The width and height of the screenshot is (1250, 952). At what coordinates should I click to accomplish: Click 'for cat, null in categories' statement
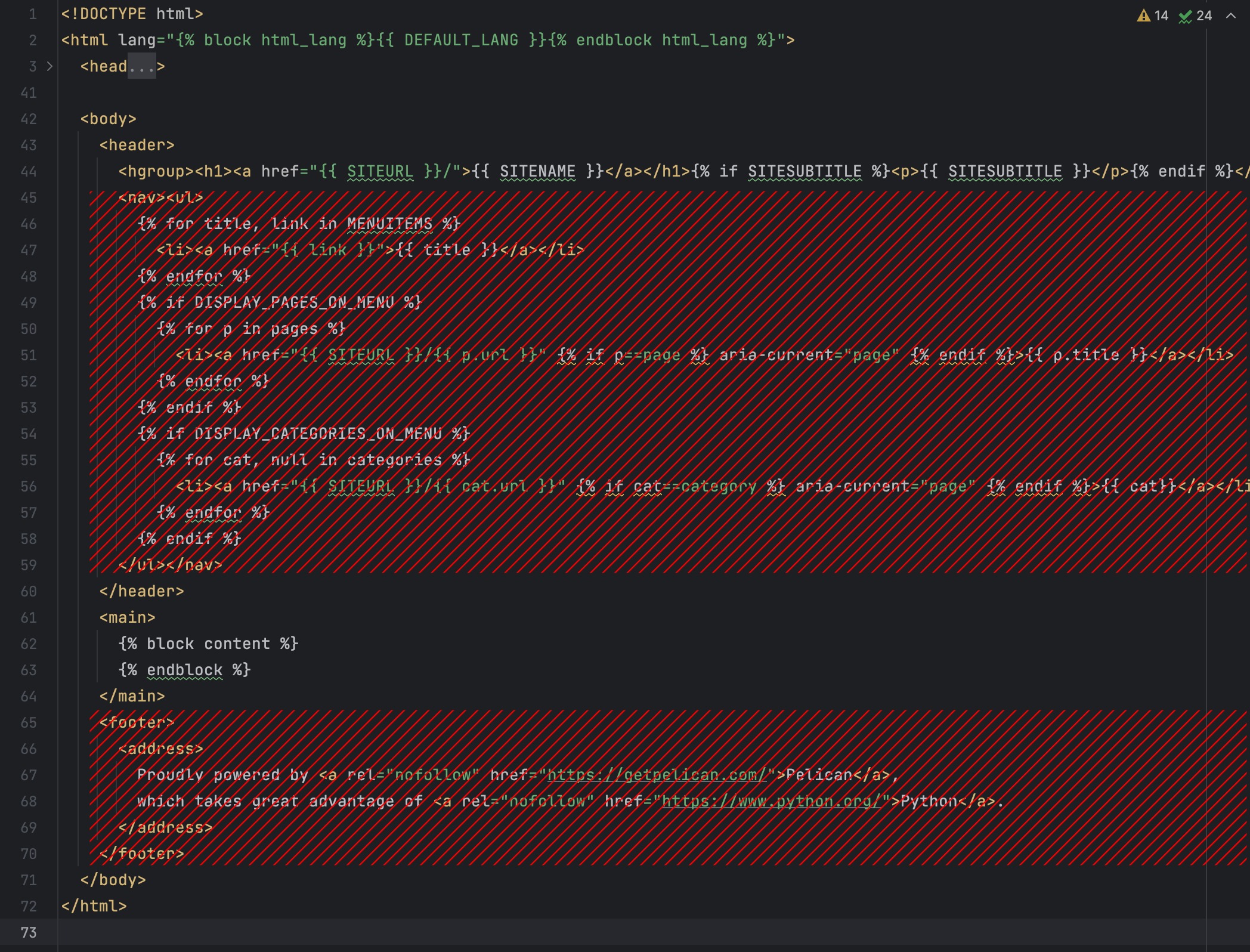[x=314, y=460]
